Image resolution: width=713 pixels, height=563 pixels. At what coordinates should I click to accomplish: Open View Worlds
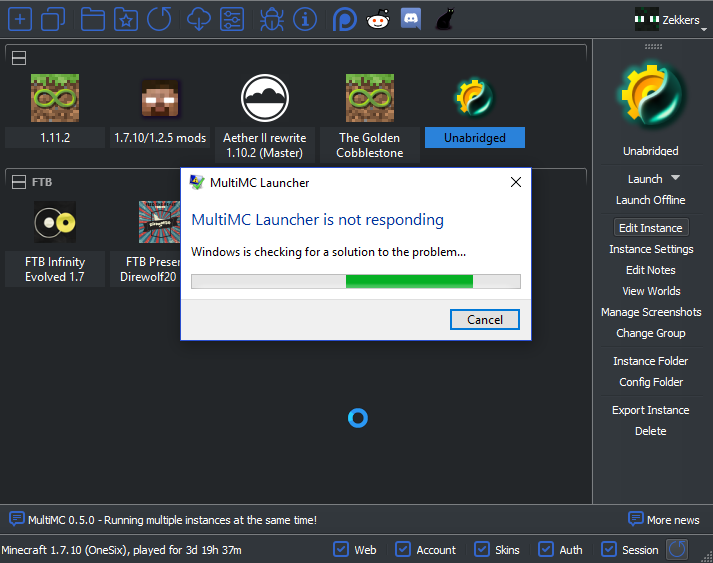(651, 291)
